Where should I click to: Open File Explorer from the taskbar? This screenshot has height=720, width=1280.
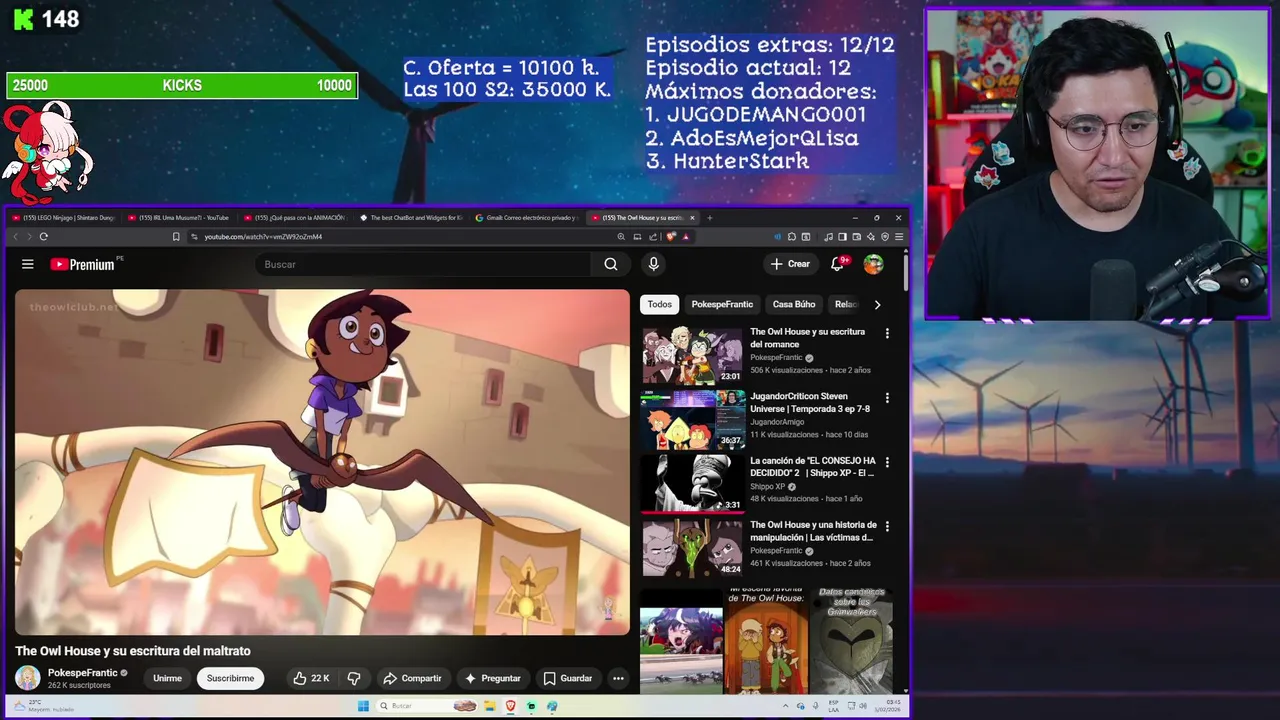click(490, 706)
